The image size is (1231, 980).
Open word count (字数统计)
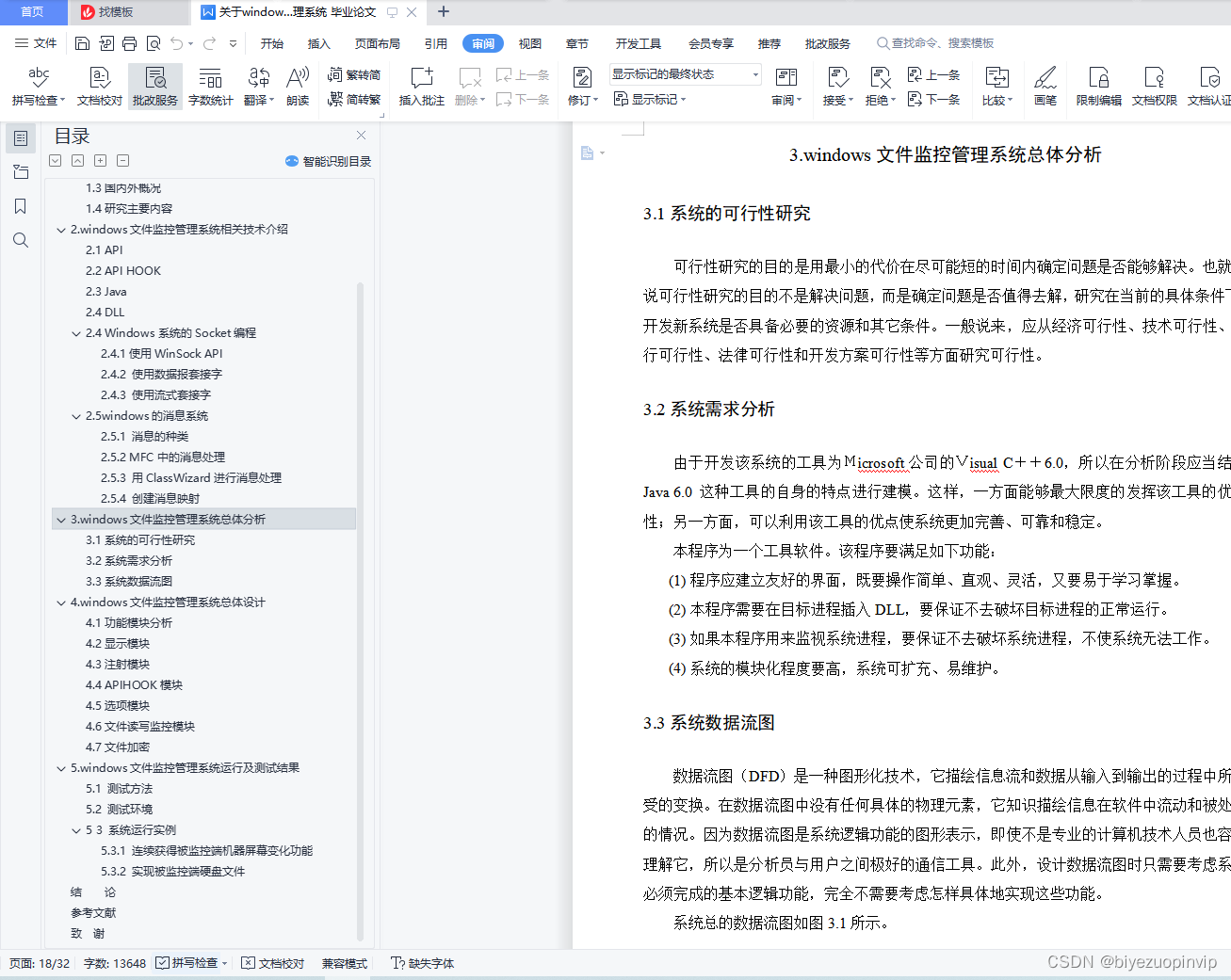211,87
